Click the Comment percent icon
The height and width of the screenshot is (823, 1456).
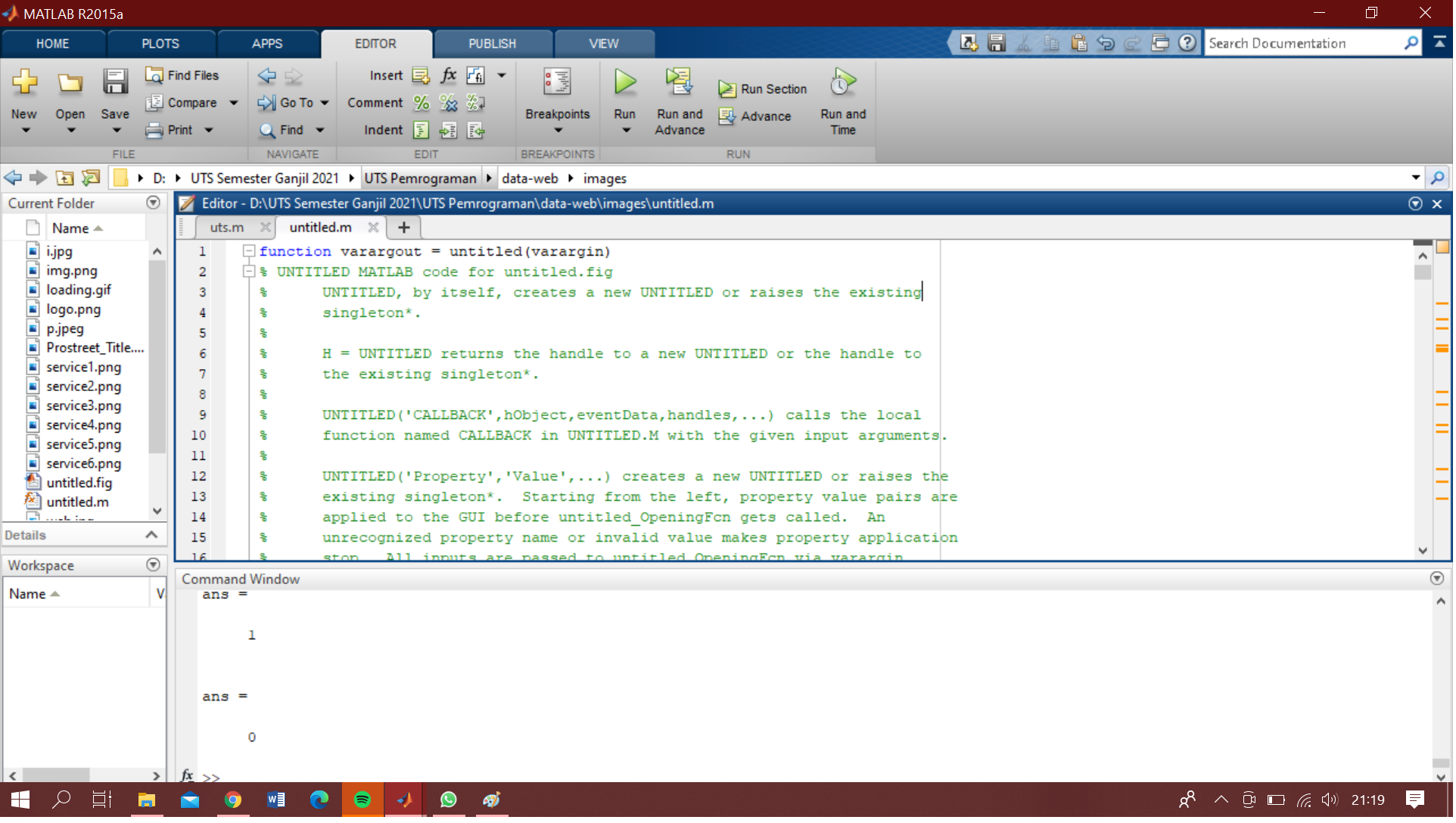[x=422, y=103]
